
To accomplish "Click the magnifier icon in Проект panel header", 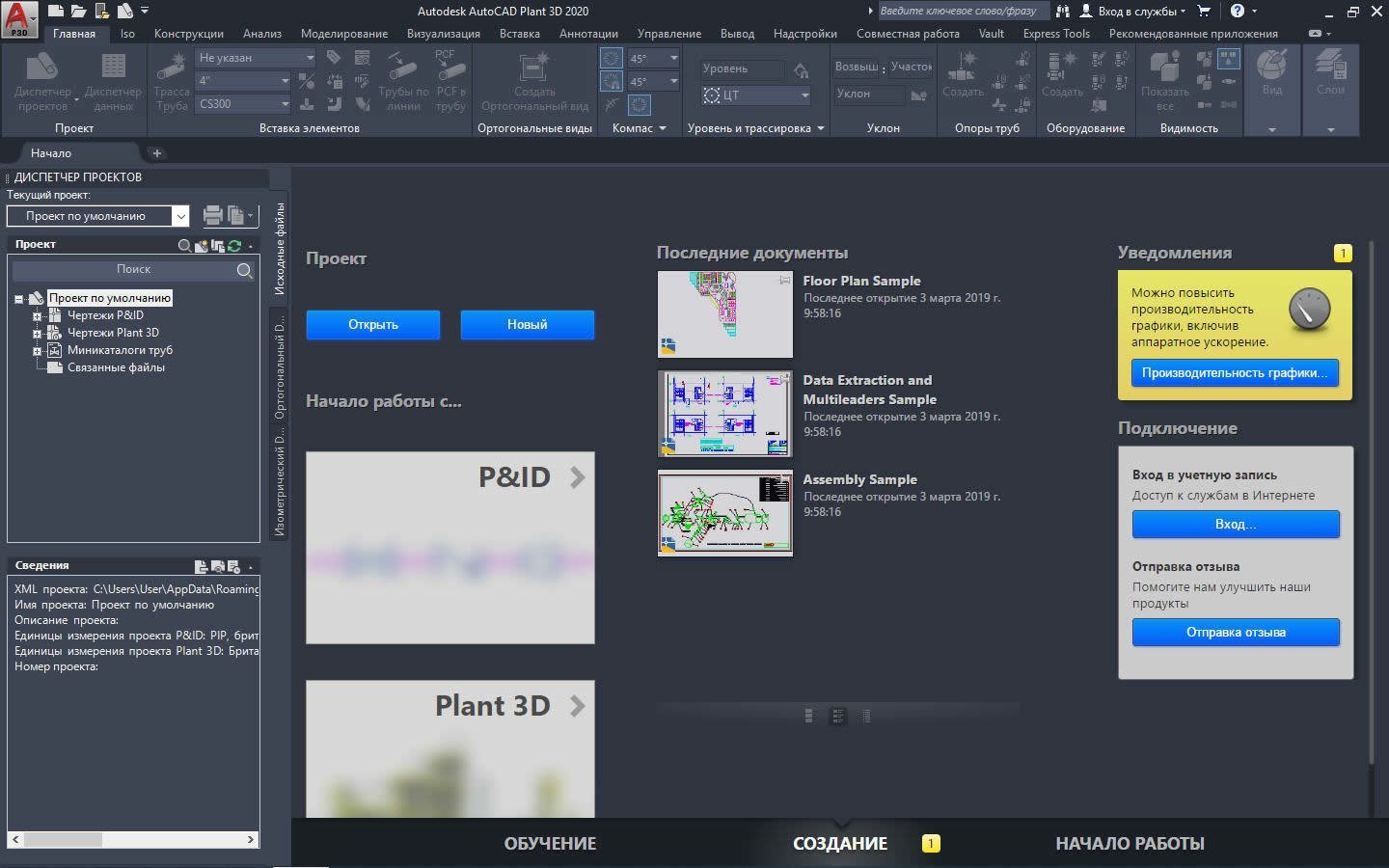I will (184, 245).
